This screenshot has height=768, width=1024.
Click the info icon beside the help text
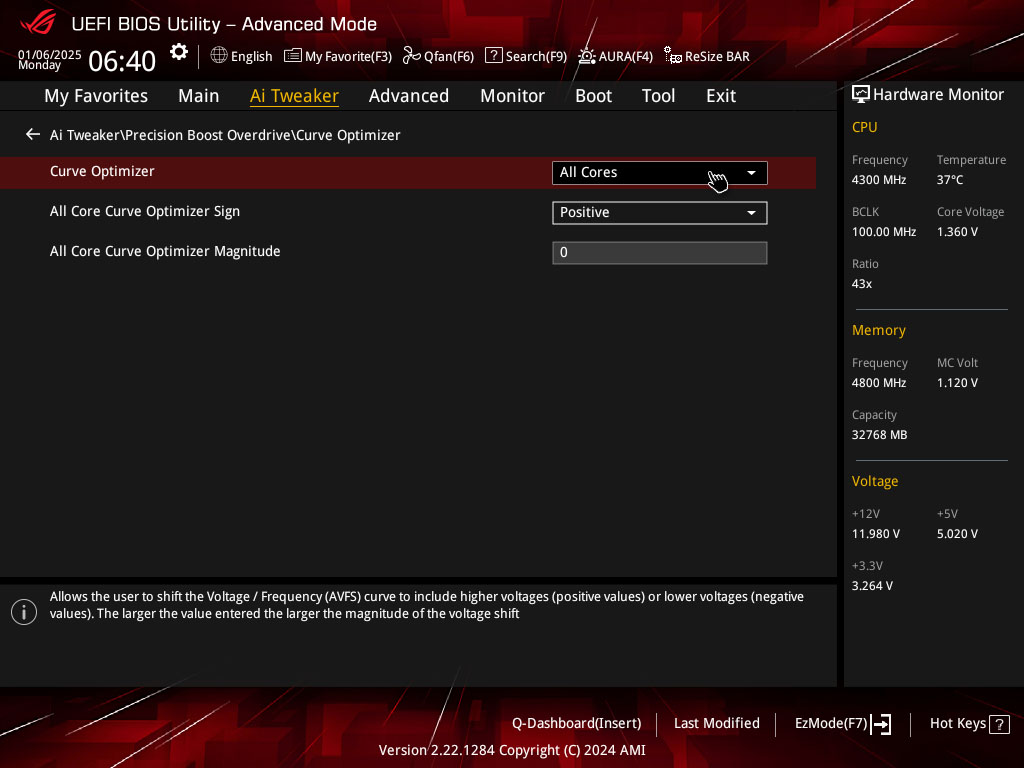click(x=24, y=612)
